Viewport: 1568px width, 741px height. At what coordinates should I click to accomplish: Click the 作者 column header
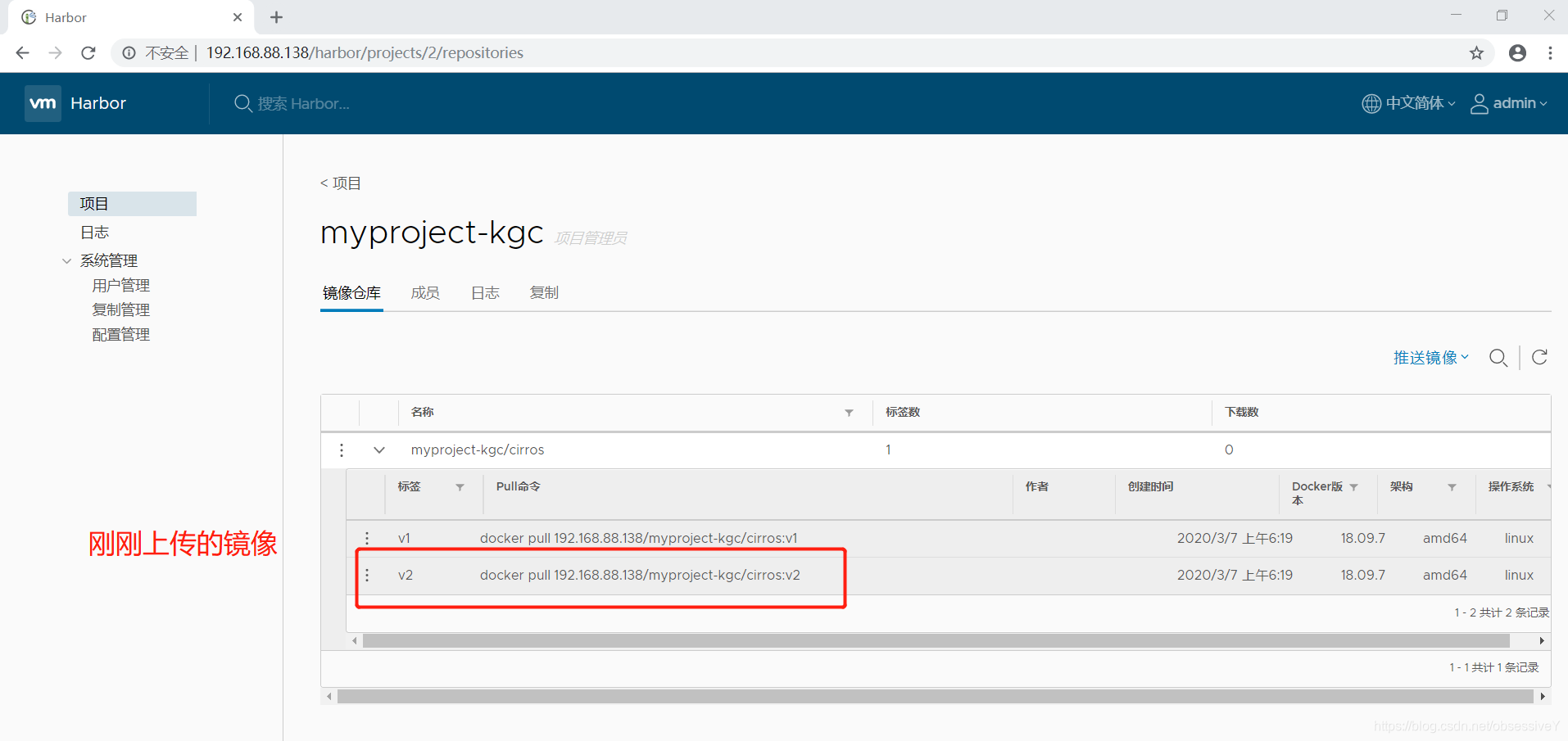click(1037, 486)
